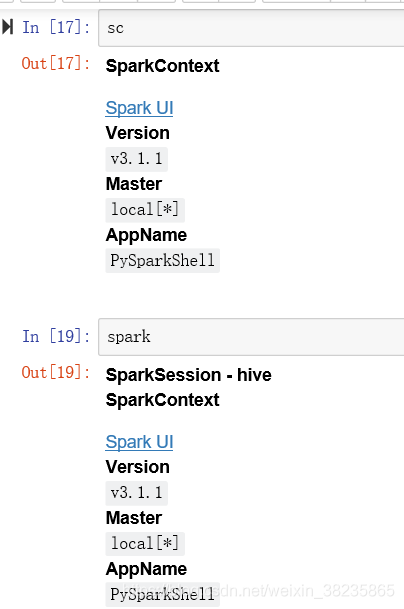This screenshot has width=404, height=609.
Task: Click the v3.1.1 version badge in Out[19]
Action: coord(136,493)
